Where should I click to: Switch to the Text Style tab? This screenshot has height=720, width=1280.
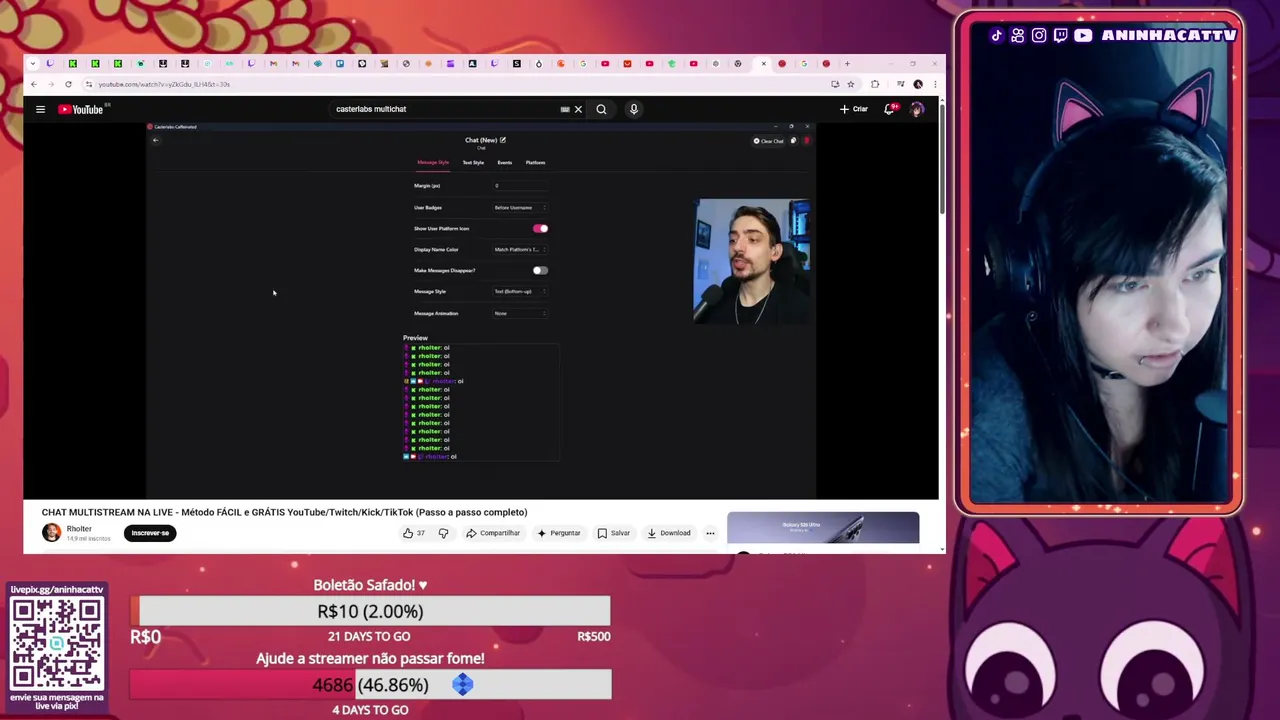(473, 162)
